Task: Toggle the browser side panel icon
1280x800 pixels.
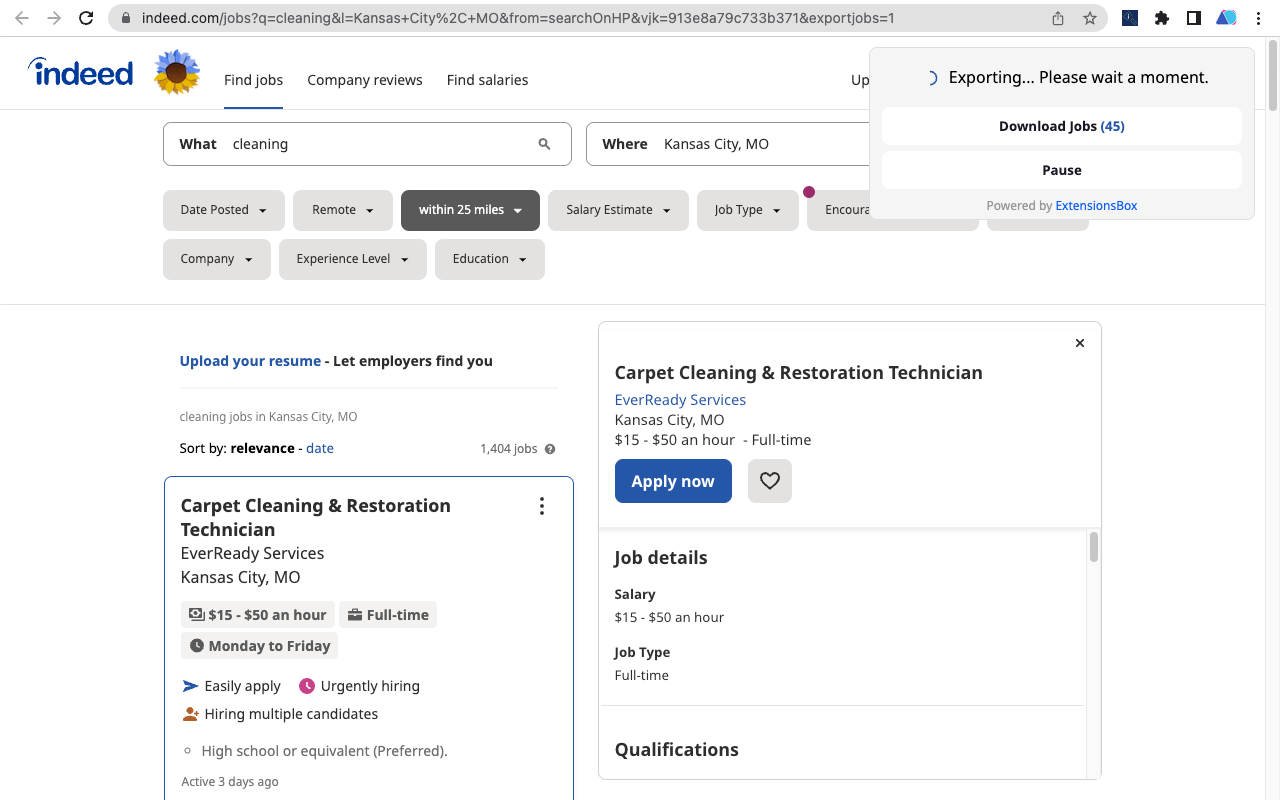Action: point(1194,18)
